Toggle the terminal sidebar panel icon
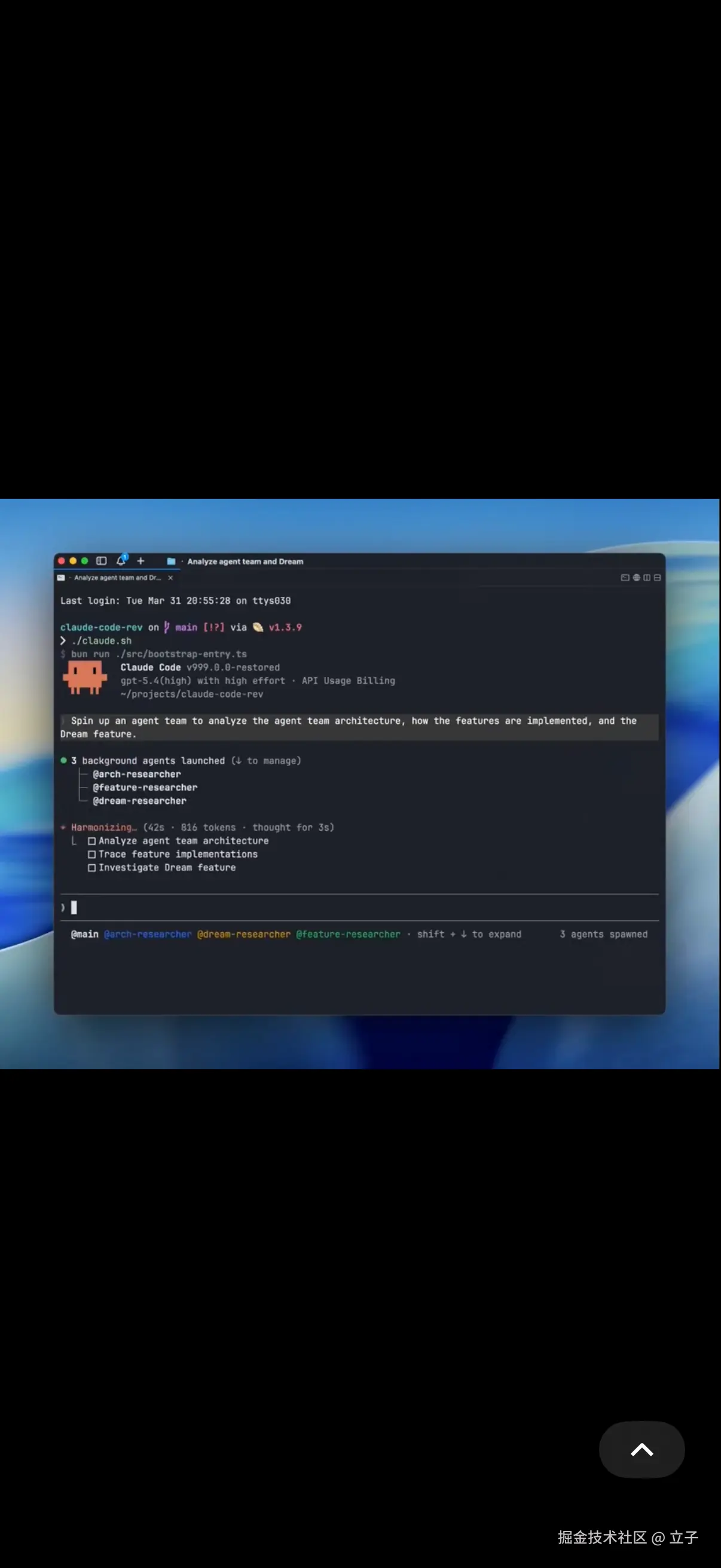 click(102, 560)
